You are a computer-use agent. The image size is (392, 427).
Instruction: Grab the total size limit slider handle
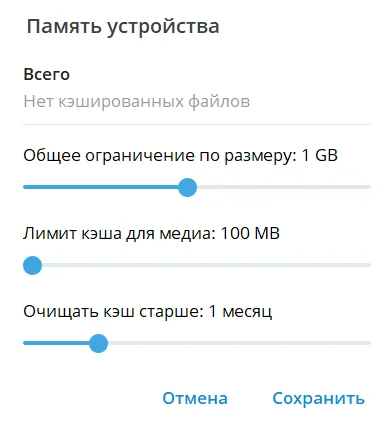click(187, 187)
